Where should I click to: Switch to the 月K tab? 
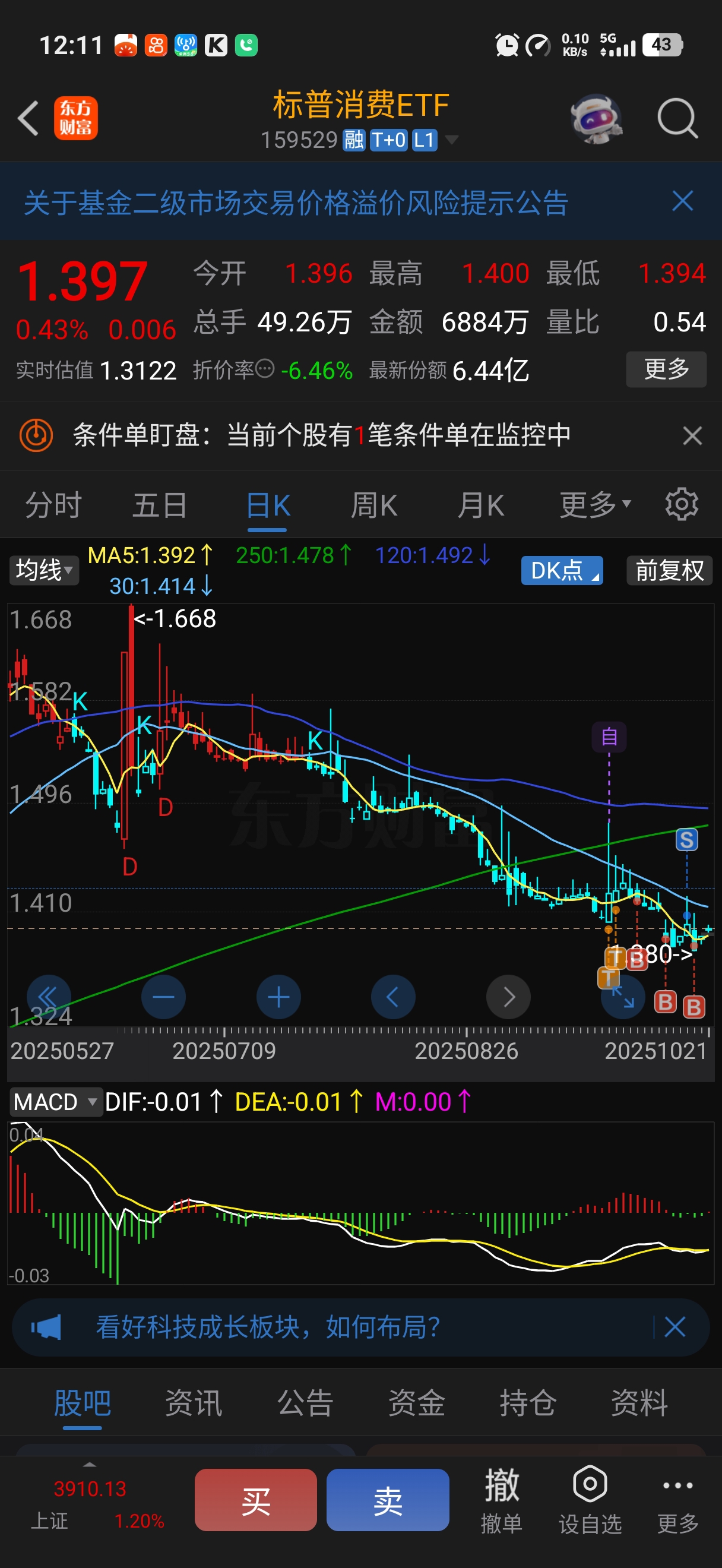point(481,505)
